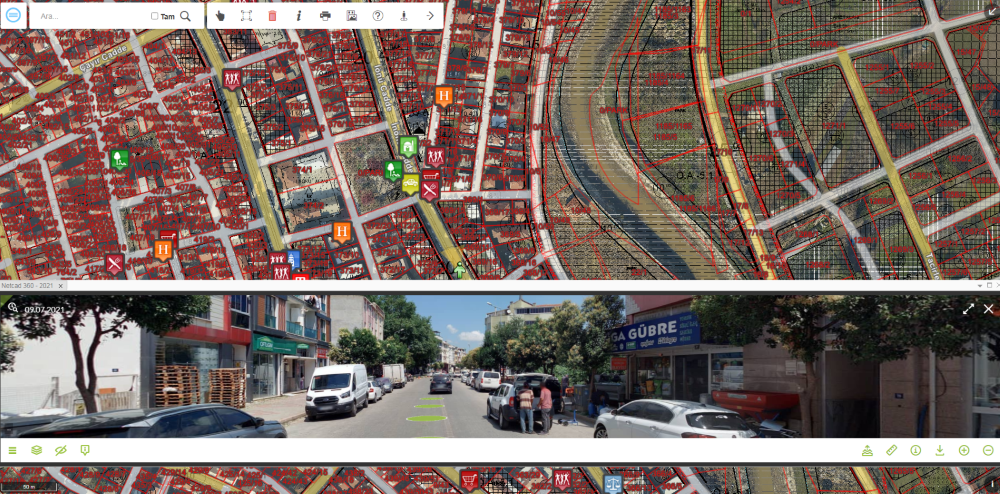Image resolution: width=1000 pixels, height=494 pixels.
Task: Open the panorama layers stack icon
Action: coord(36,450)
